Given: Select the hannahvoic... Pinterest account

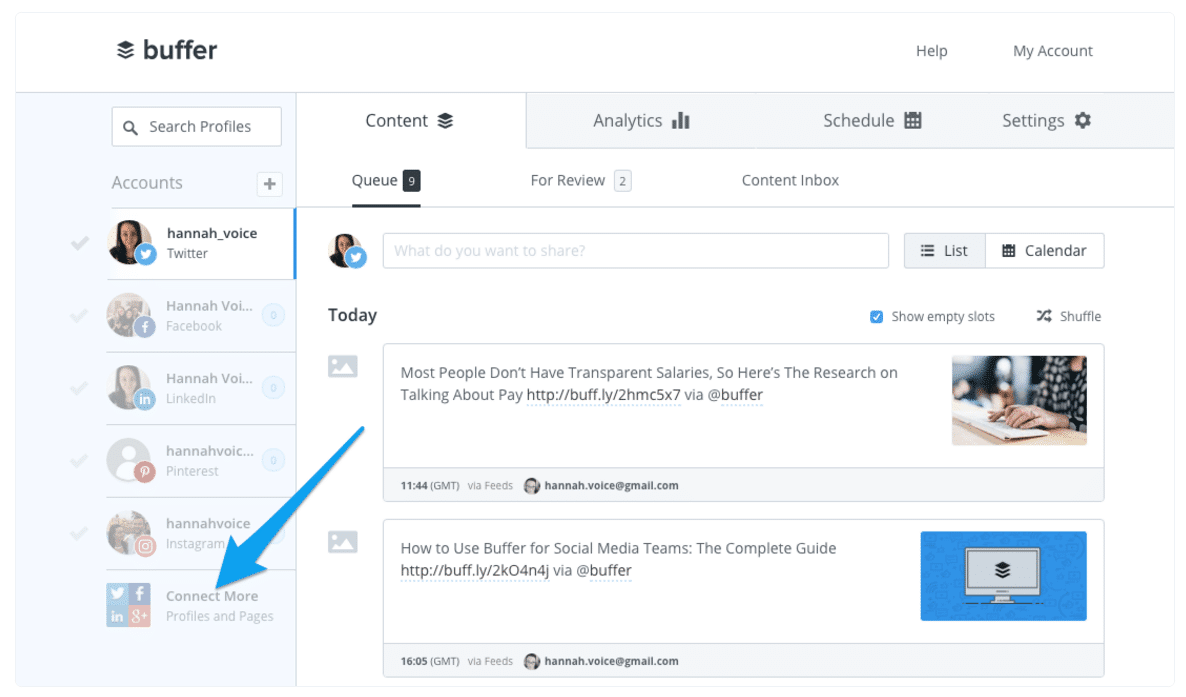Looking at the screenshot, I should click(x=200, y=460).
